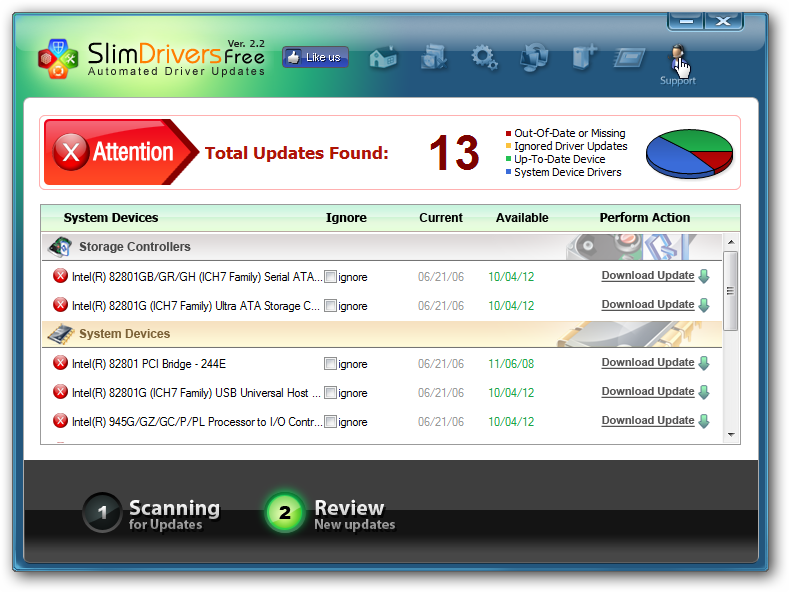Click the device list scrollbar thumb

pyautogui.click(x=731, y=291)
